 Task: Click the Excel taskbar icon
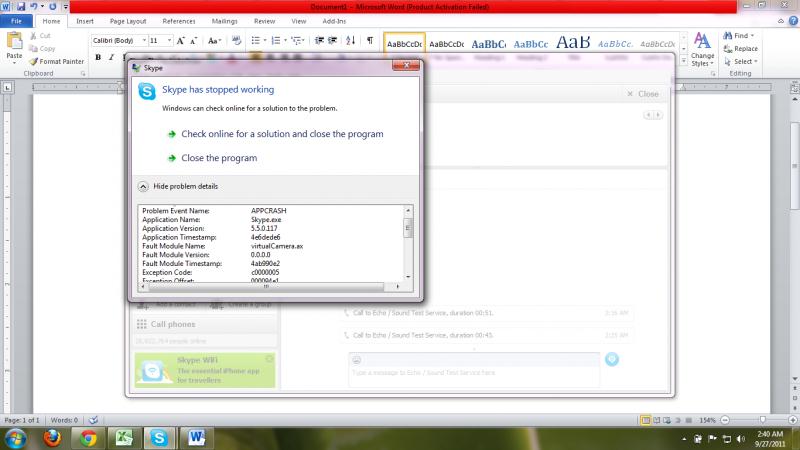(x=123, y=437)
